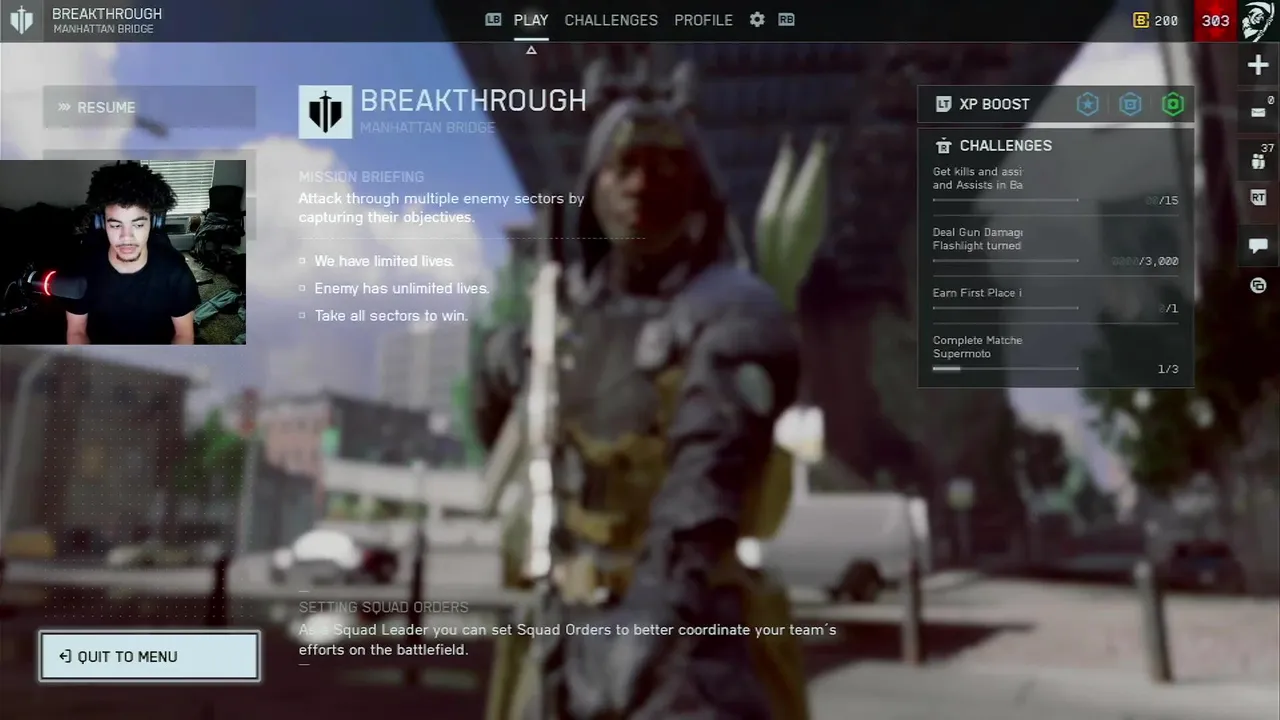This screenshot has width=1280, height=720.
Task: Click the overlapping squares icon in sidebar
Action: 1258,286
